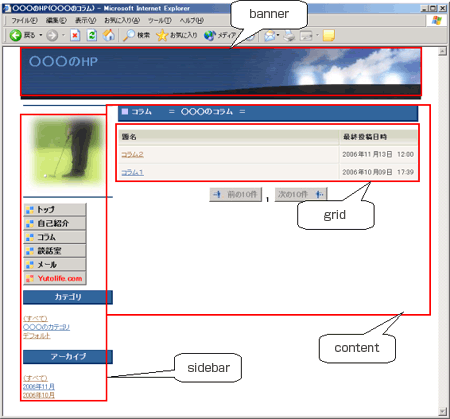
Task: Click the Home house icon
Action: (109, 35)
